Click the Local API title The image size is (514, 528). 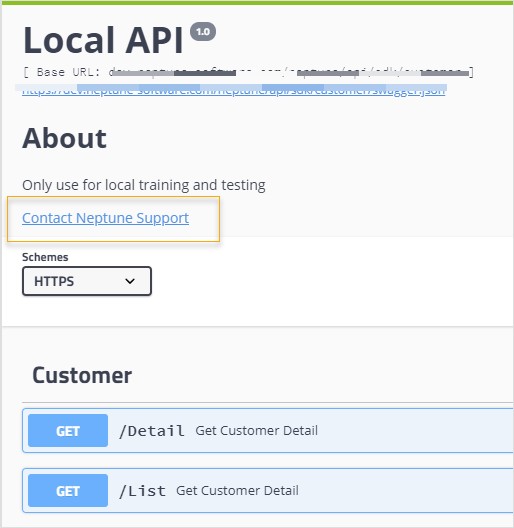(103, 40)
